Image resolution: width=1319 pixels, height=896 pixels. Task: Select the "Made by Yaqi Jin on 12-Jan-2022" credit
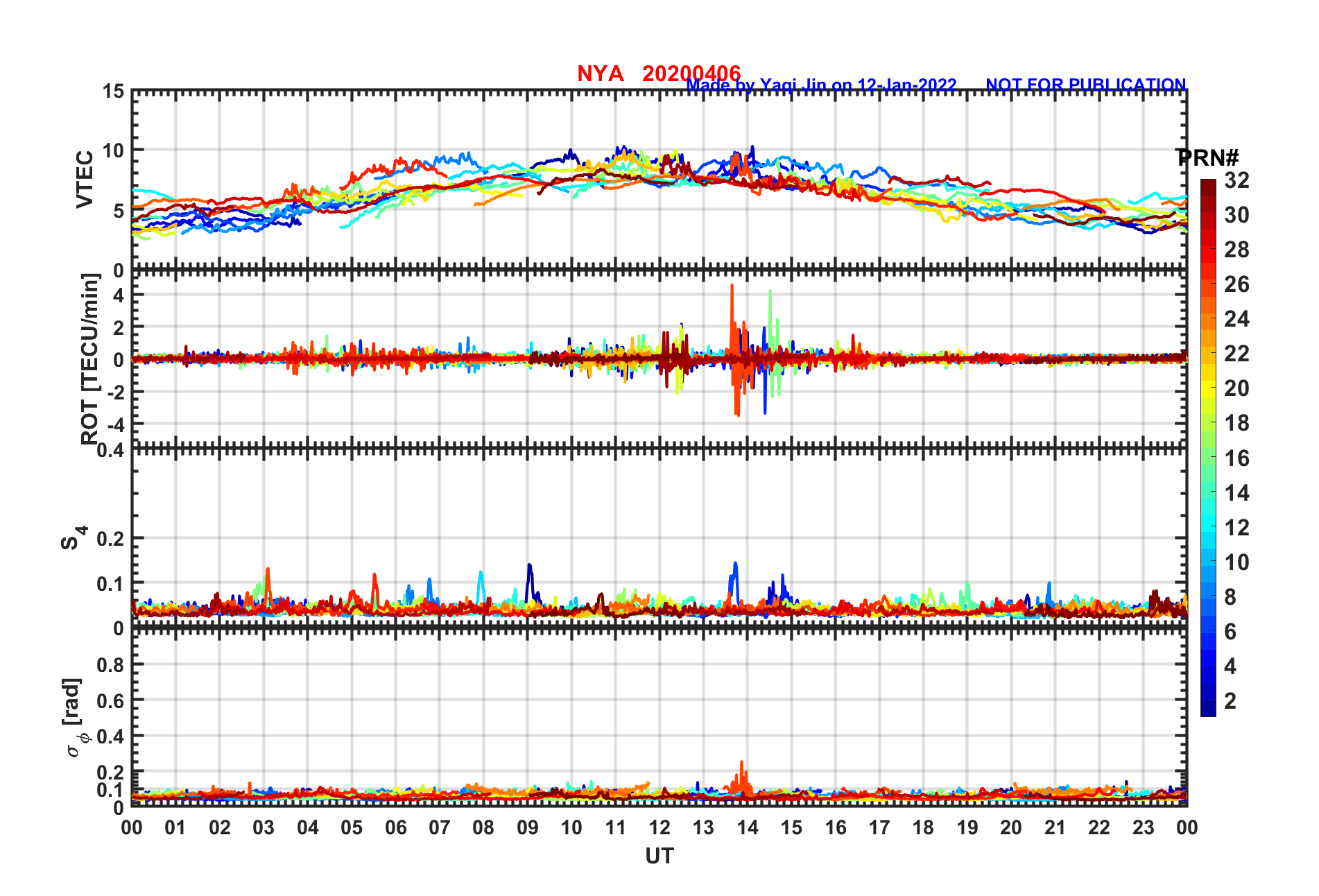click(821, 85)
